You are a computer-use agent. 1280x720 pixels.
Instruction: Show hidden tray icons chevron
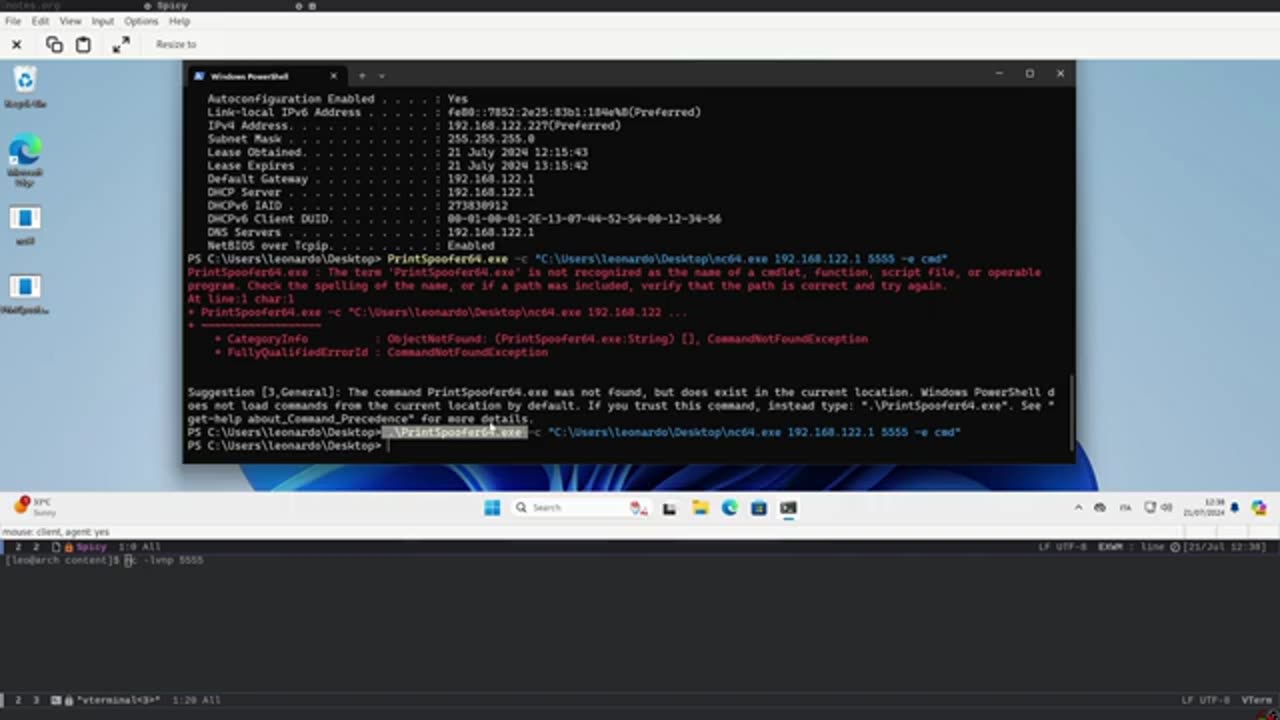click(1078, 508)
